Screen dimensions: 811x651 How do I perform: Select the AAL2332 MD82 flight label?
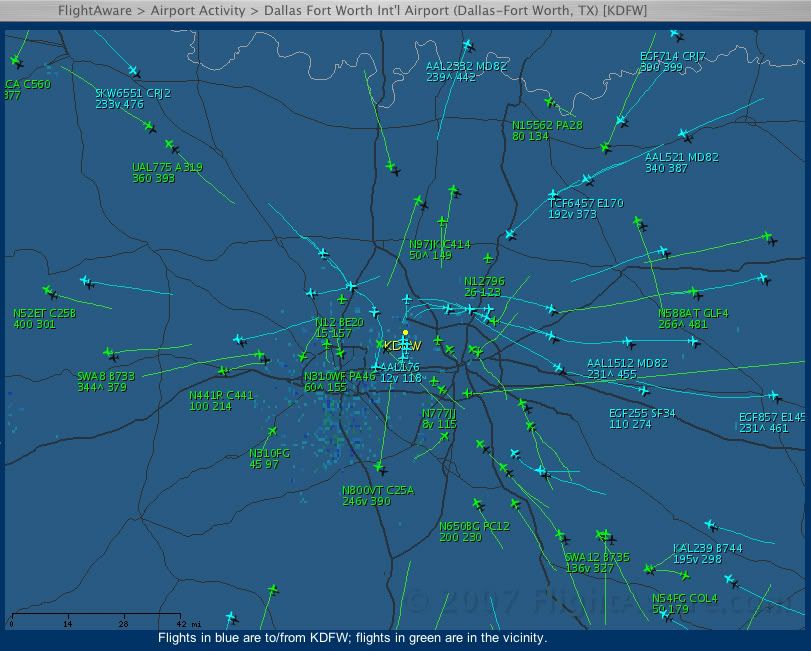point(466,71)
